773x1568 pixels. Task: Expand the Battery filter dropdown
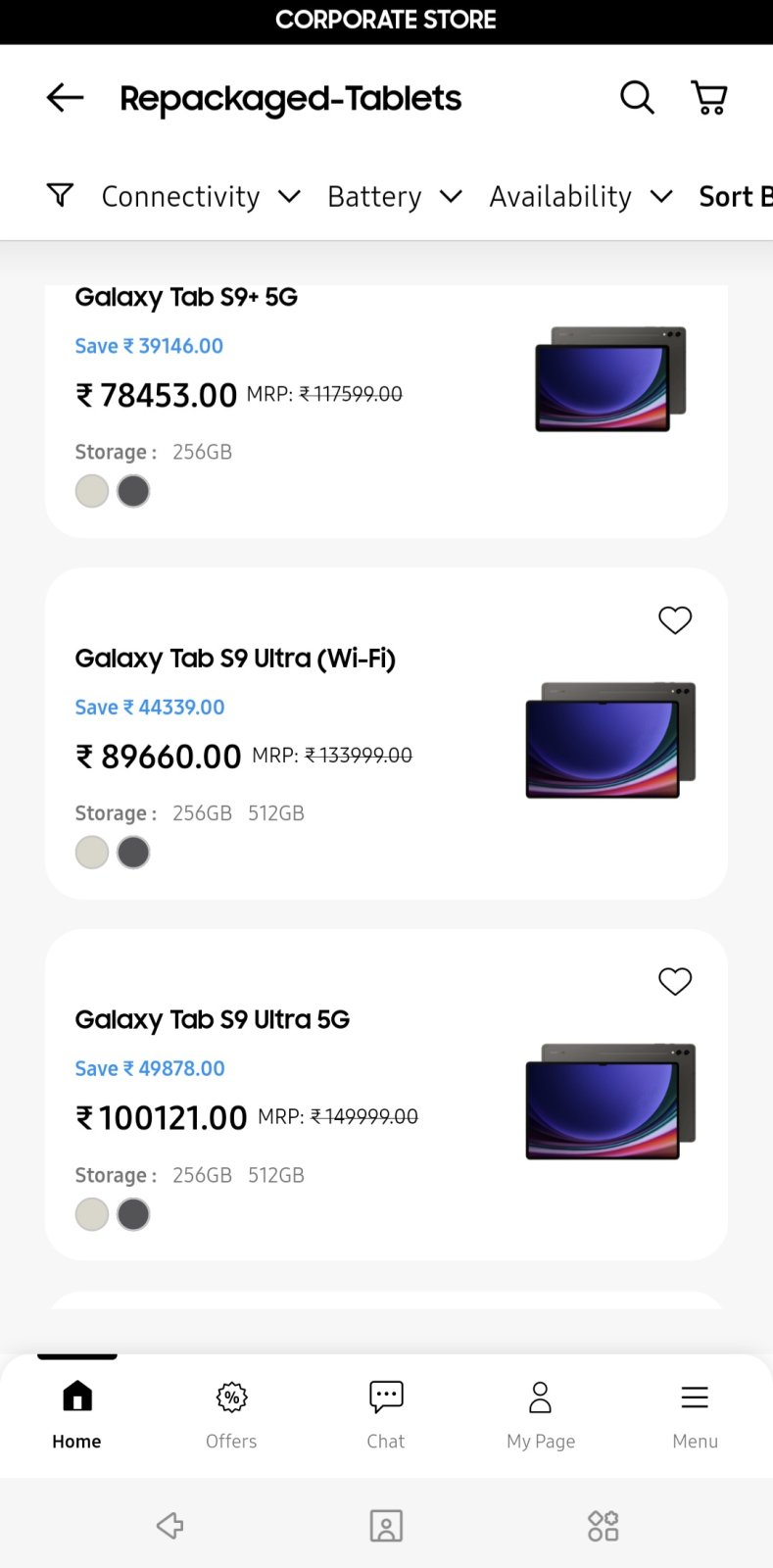pos(394,196)
